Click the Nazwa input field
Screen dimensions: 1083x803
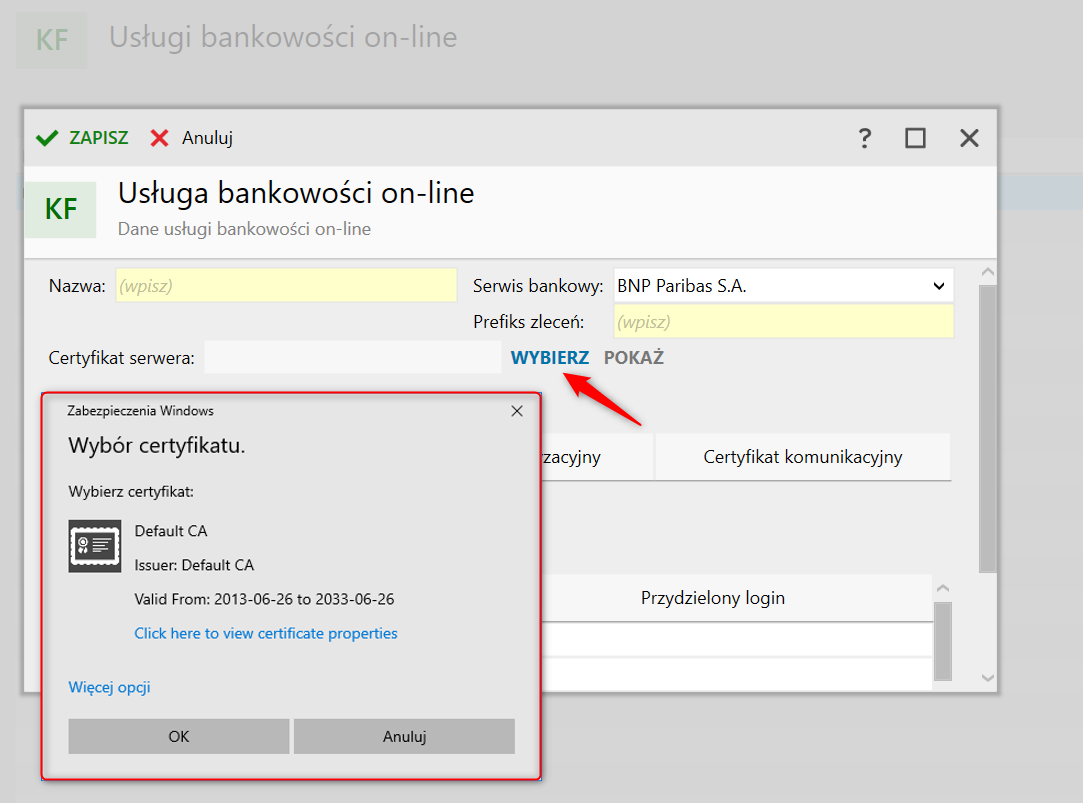(x=286, y=285)
